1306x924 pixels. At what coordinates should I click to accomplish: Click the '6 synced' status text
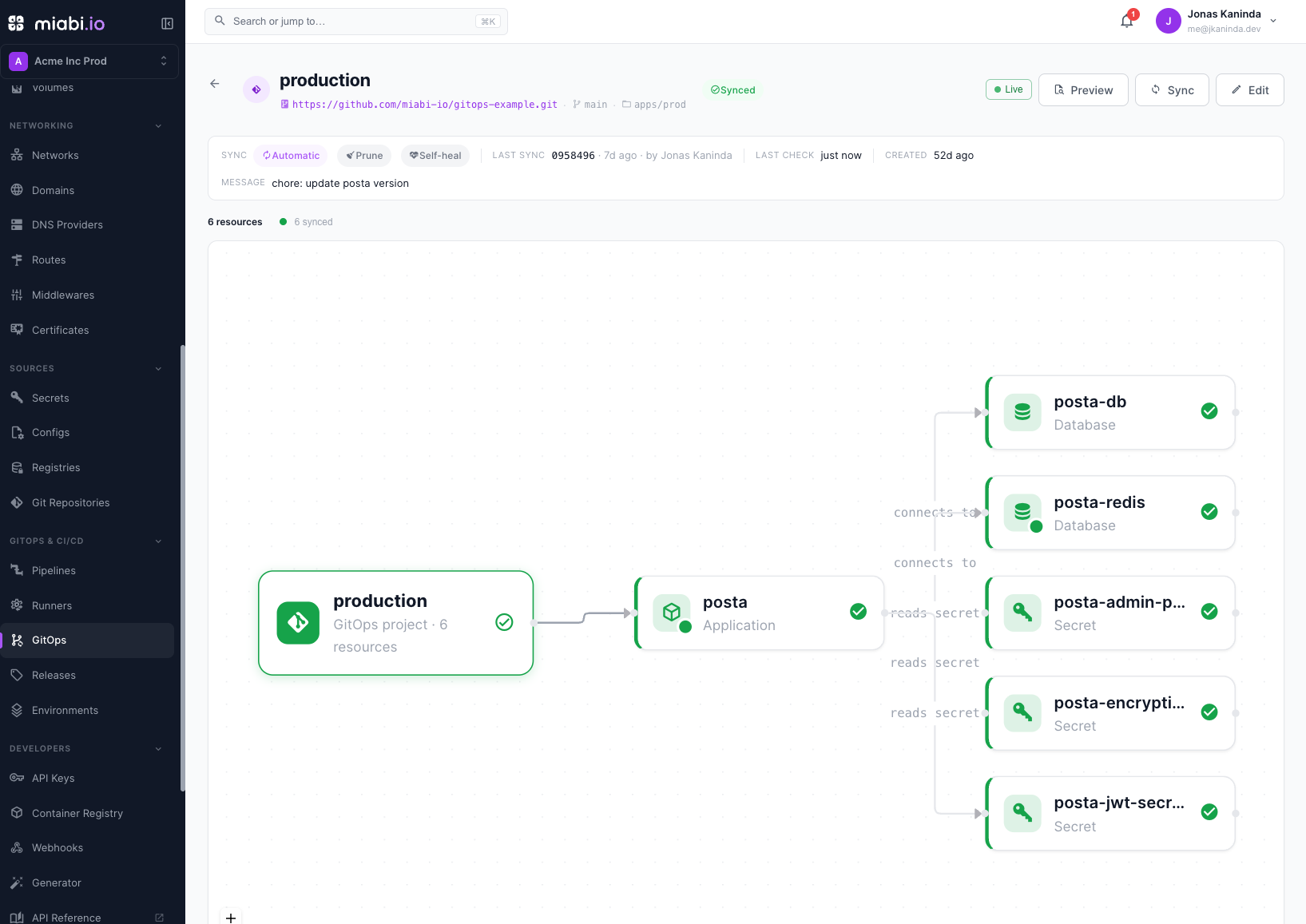click(x=313, y=222)
